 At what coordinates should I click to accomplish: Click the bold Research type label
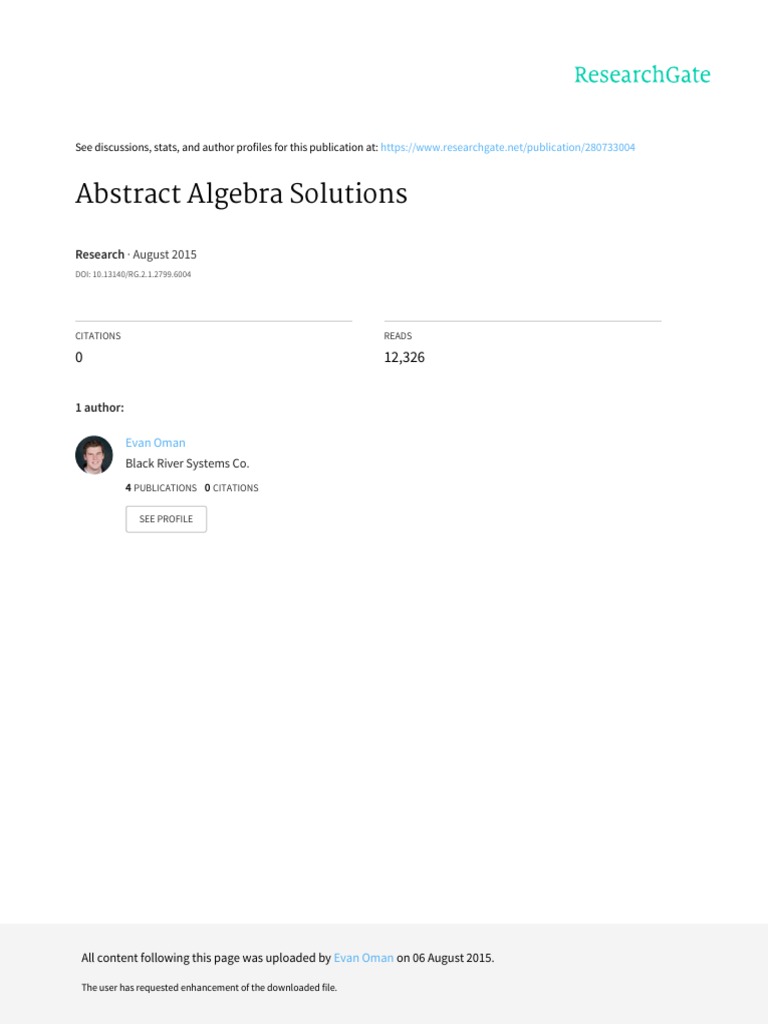point(100,255)
